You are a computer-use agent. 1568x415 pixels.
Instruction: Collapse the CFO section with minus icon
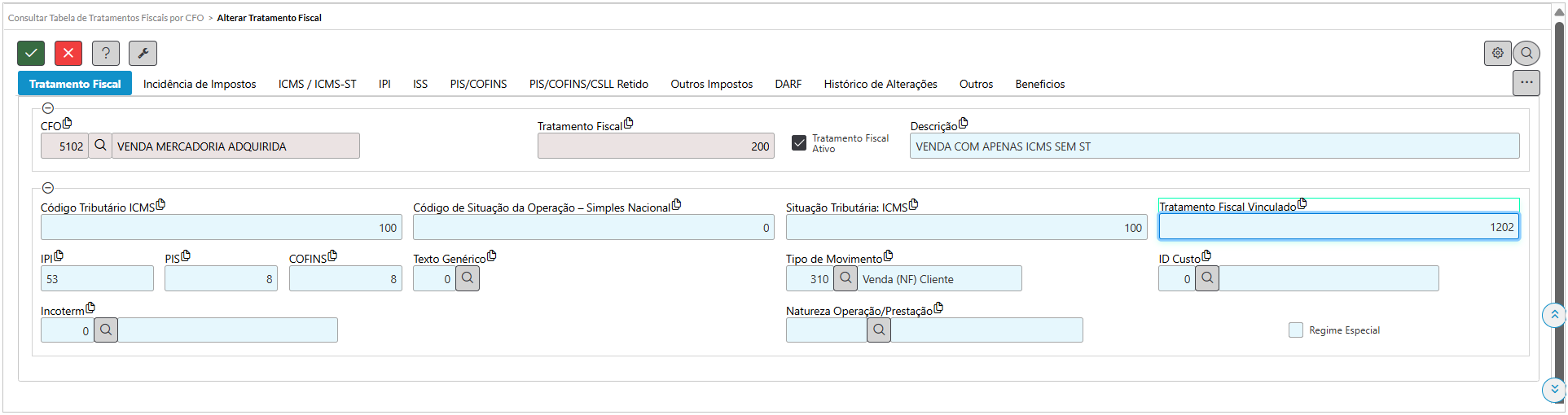[x=48, y=108]
